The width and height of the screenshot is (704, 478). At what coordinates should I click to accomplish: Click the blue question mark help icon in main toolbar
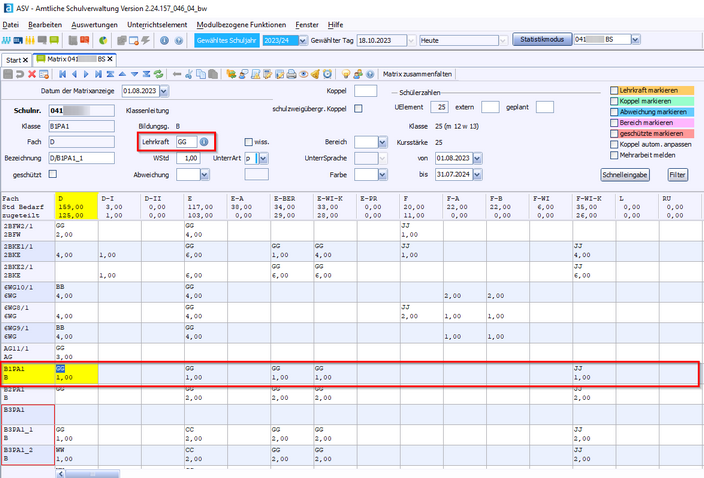click(x=179, y=40)
